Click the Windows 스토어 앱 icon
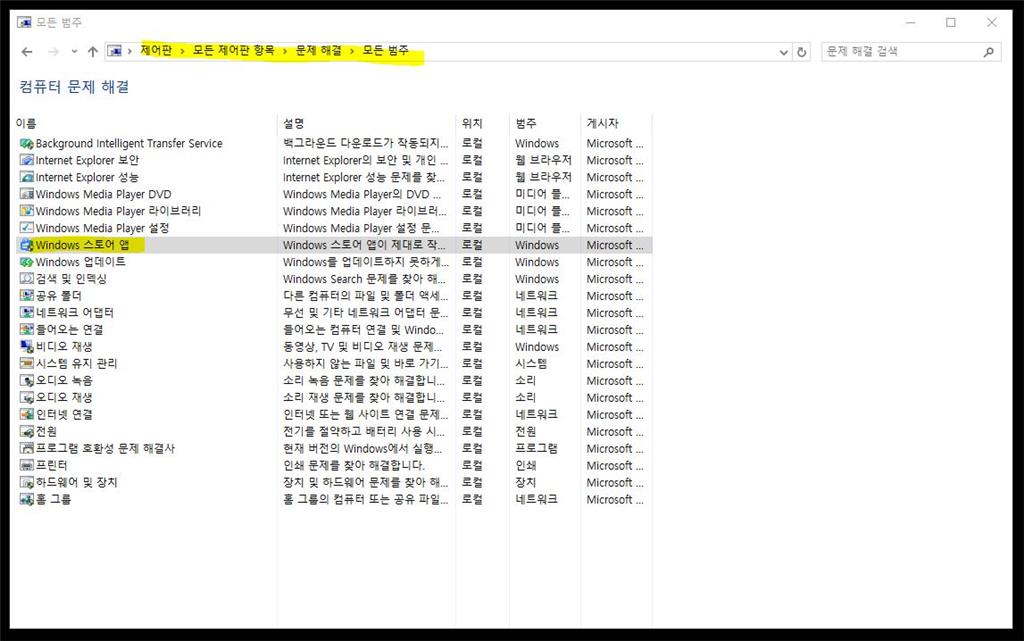 (27, 245)
